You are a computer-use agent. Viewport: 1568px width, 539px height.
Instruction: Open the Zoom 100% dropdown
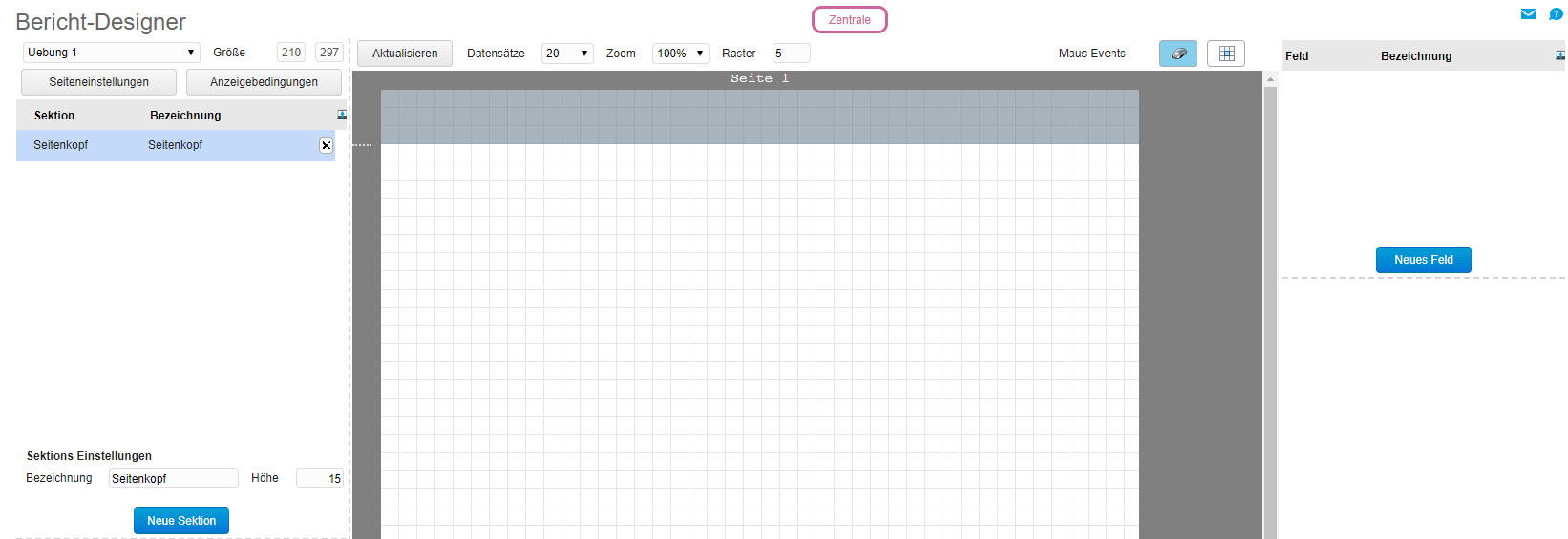(x=680, y=54)
